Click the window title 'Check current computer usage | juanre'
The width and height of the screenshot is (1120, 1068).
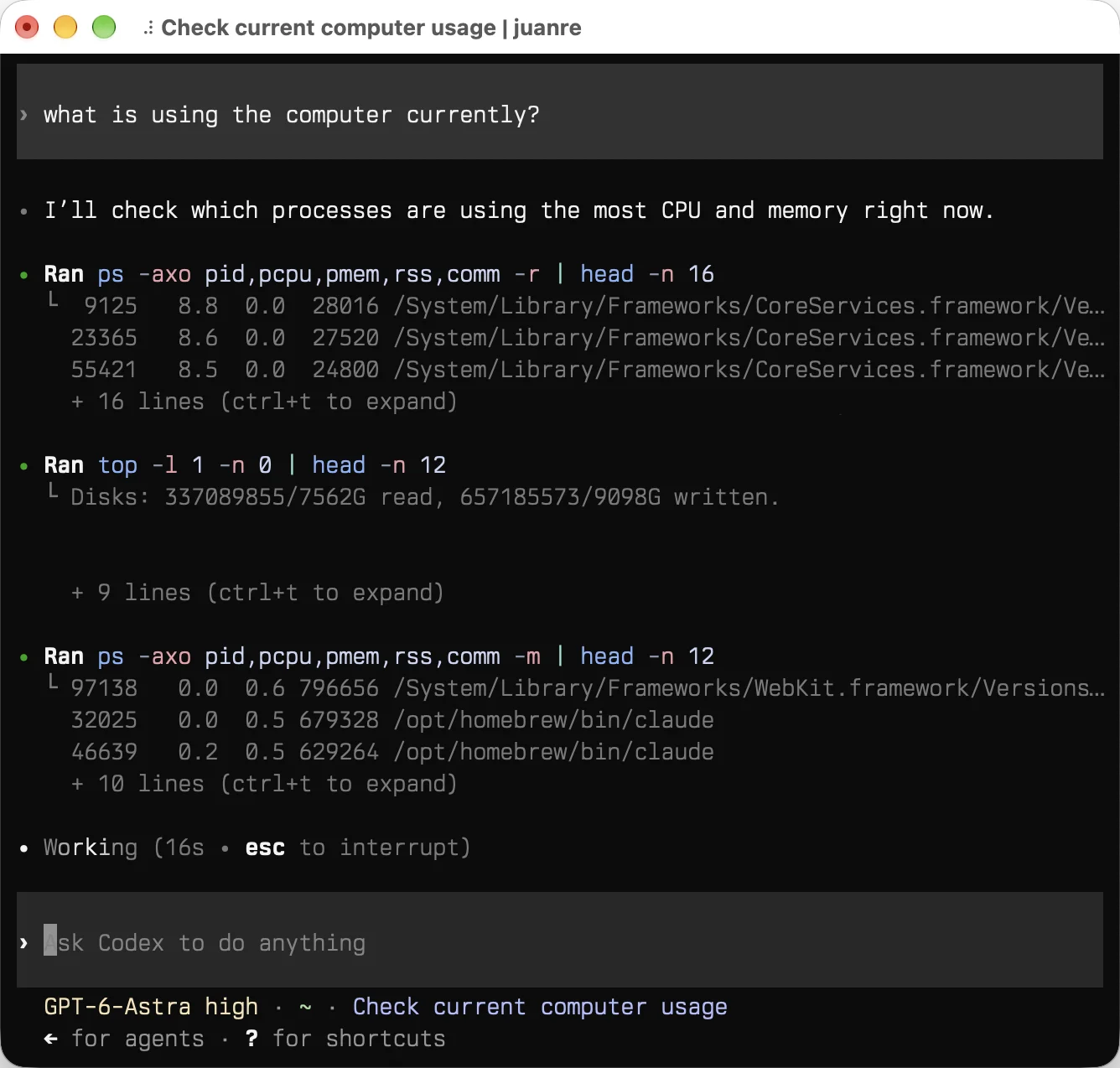pos(371,28)
